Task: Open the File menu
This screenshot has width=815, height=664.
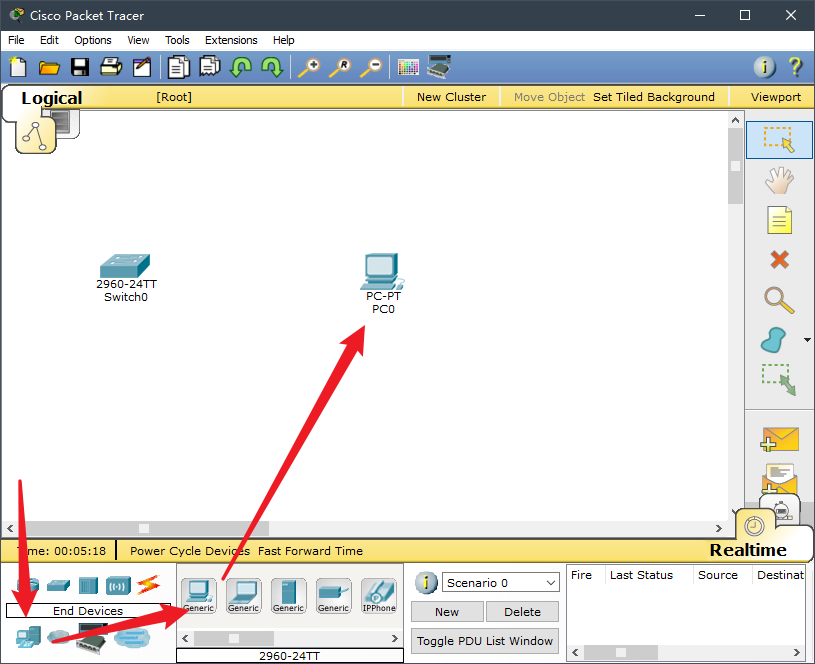Action: tap(16, 40)
